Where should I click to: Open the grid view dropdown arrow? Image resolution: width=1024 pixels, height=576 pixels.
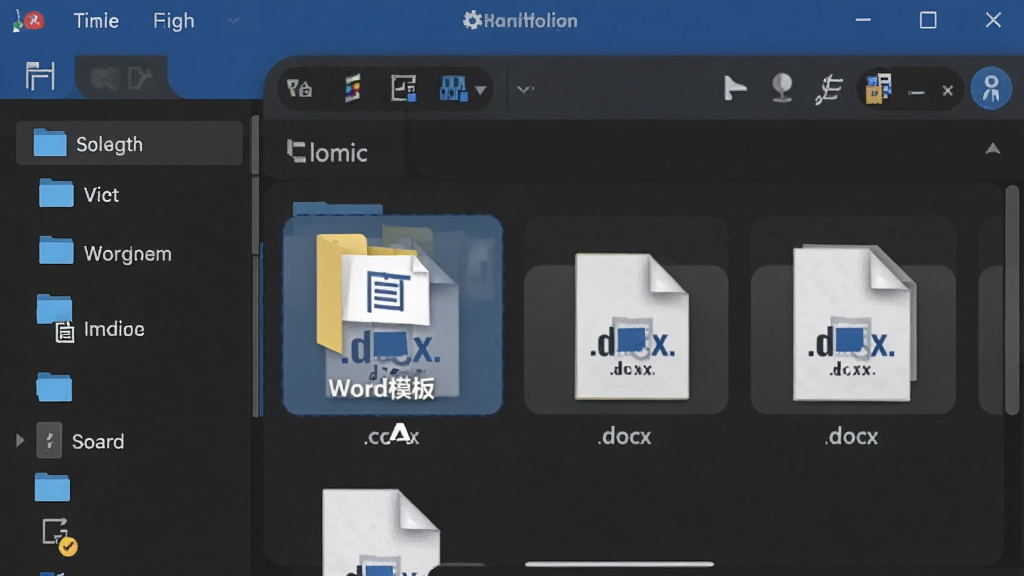coord(481,89)
